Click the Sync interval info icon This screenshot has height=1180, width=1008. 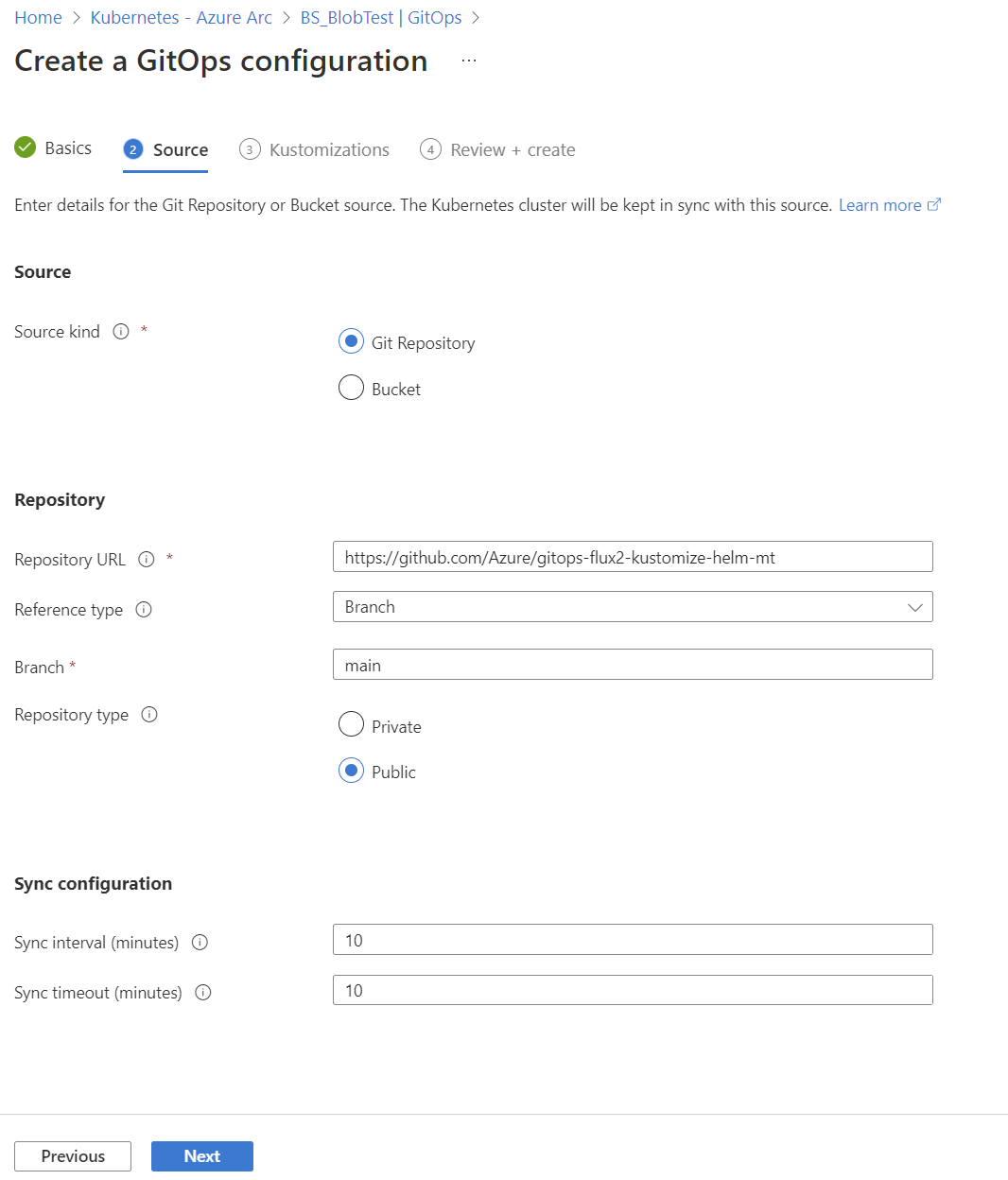click(200, 942)
